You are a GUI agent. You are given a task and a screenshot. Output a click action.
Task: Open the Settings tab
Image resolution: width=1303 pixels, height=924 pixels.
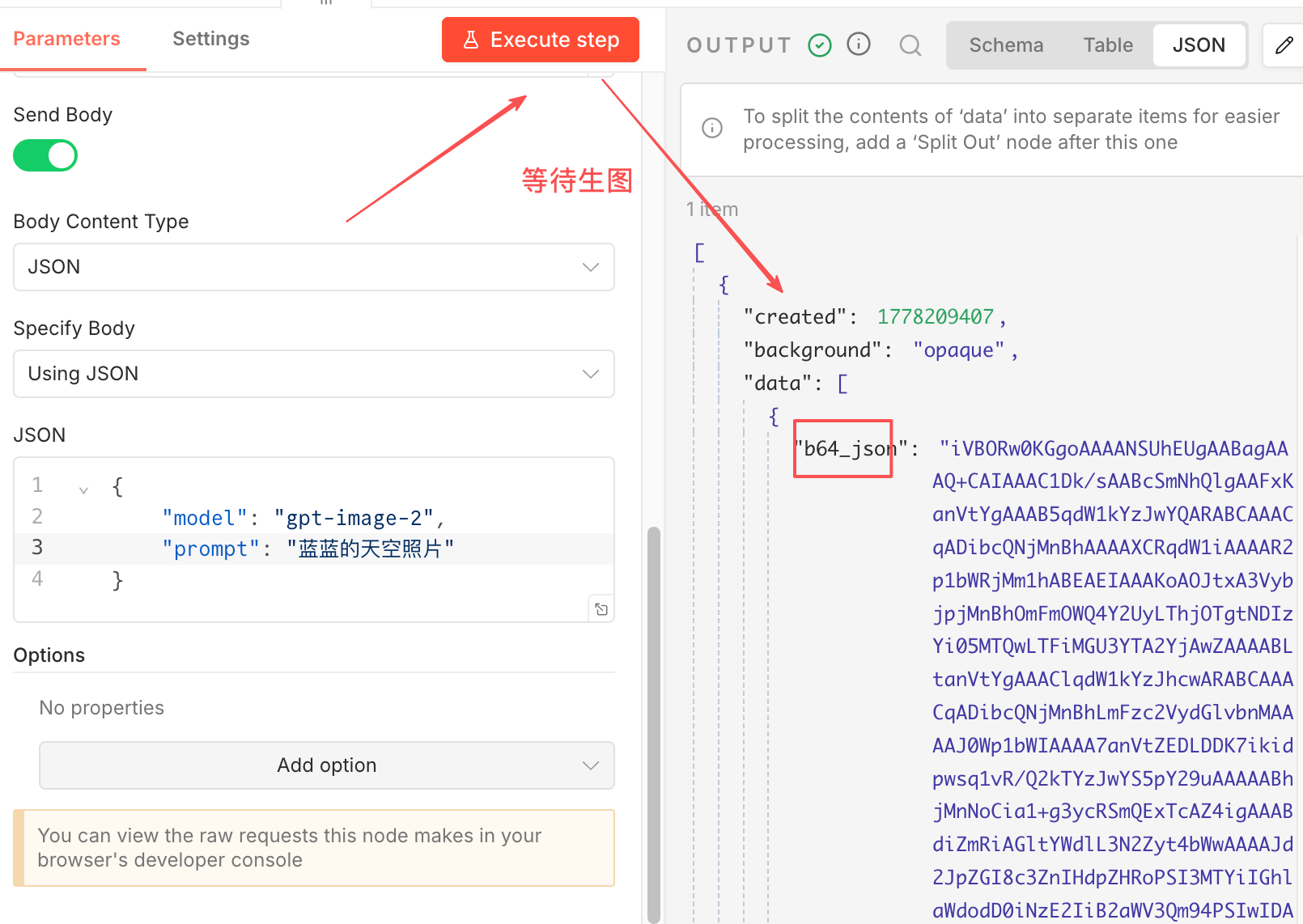point(210,39)
